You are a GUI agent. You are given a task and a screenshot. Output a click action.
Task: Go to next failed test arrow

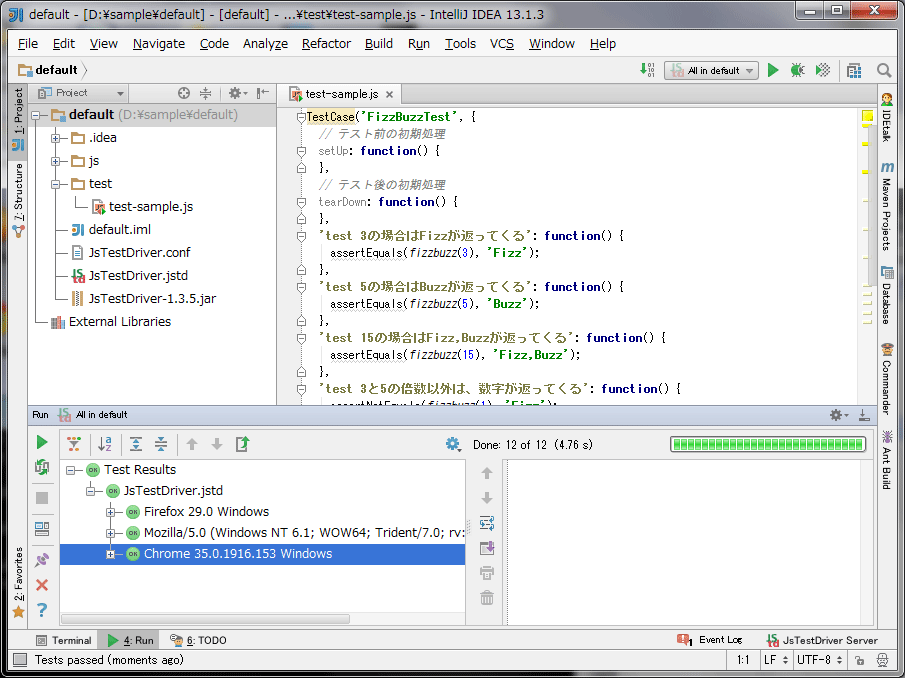click(x=217, y=444)
